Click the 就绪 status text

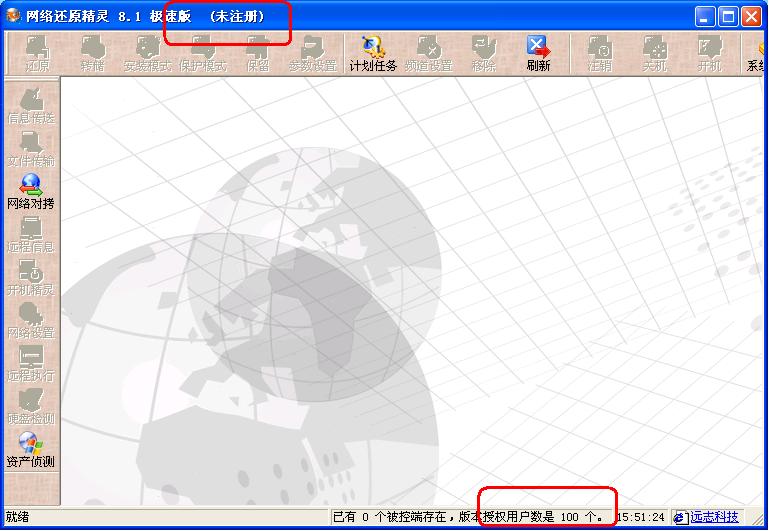[x=17, y=517]
